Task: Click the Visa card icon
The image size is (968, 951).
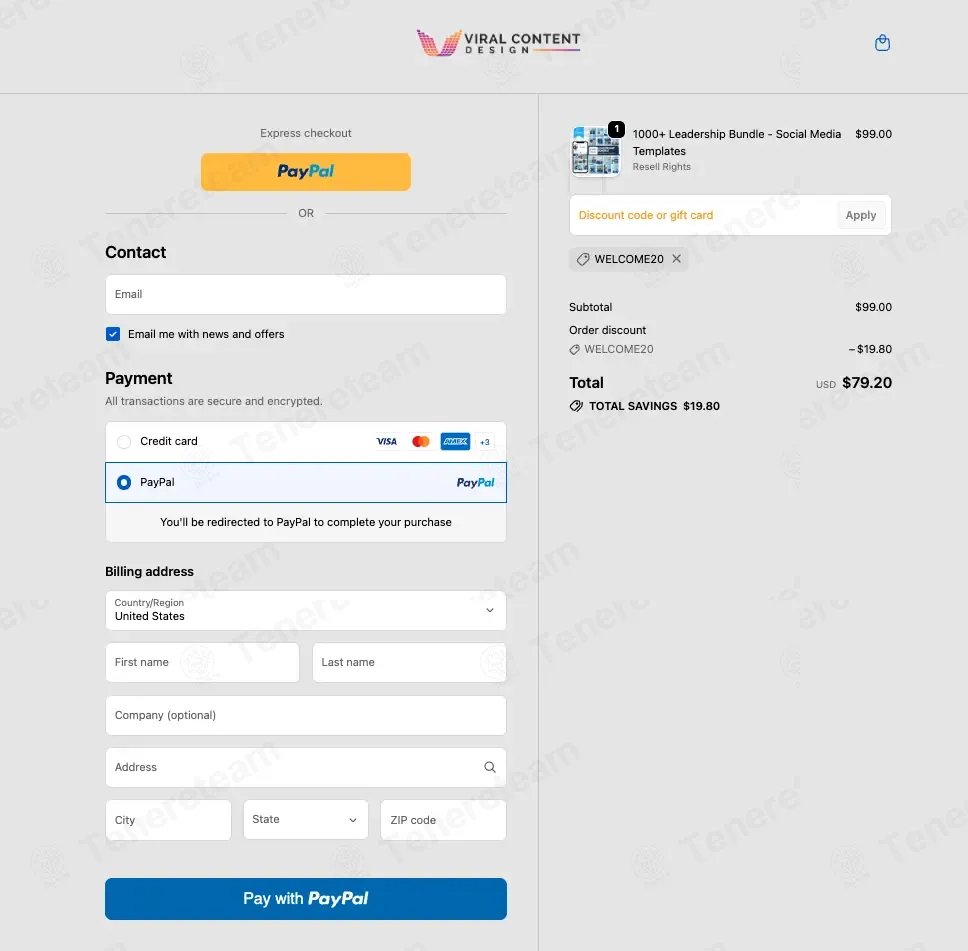Action: coord(386,442)
